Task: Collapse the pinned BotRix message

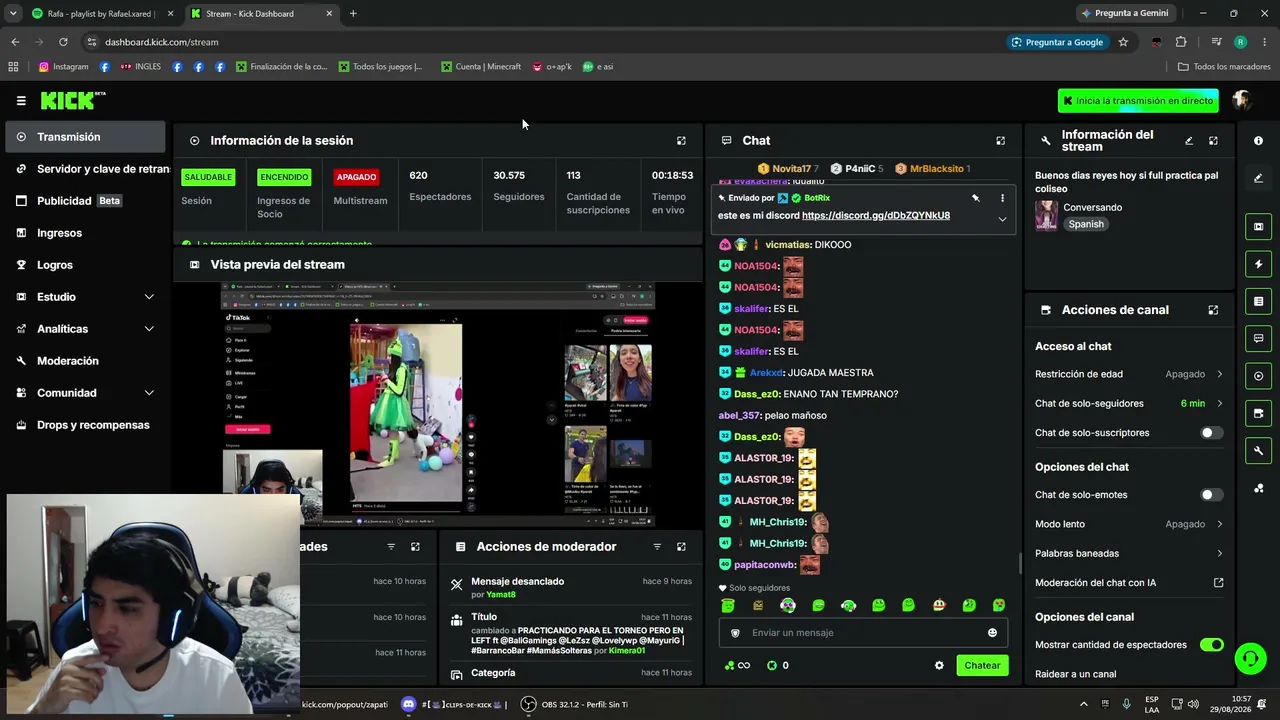Action: (1002, 220)
